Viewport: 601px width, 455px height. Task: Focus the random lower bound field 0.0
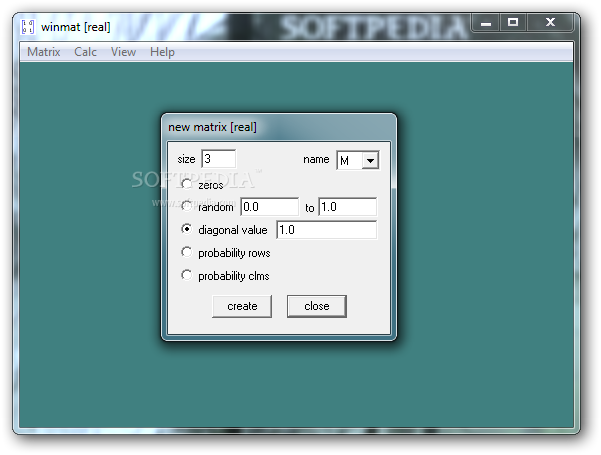(x=269, y=207)
